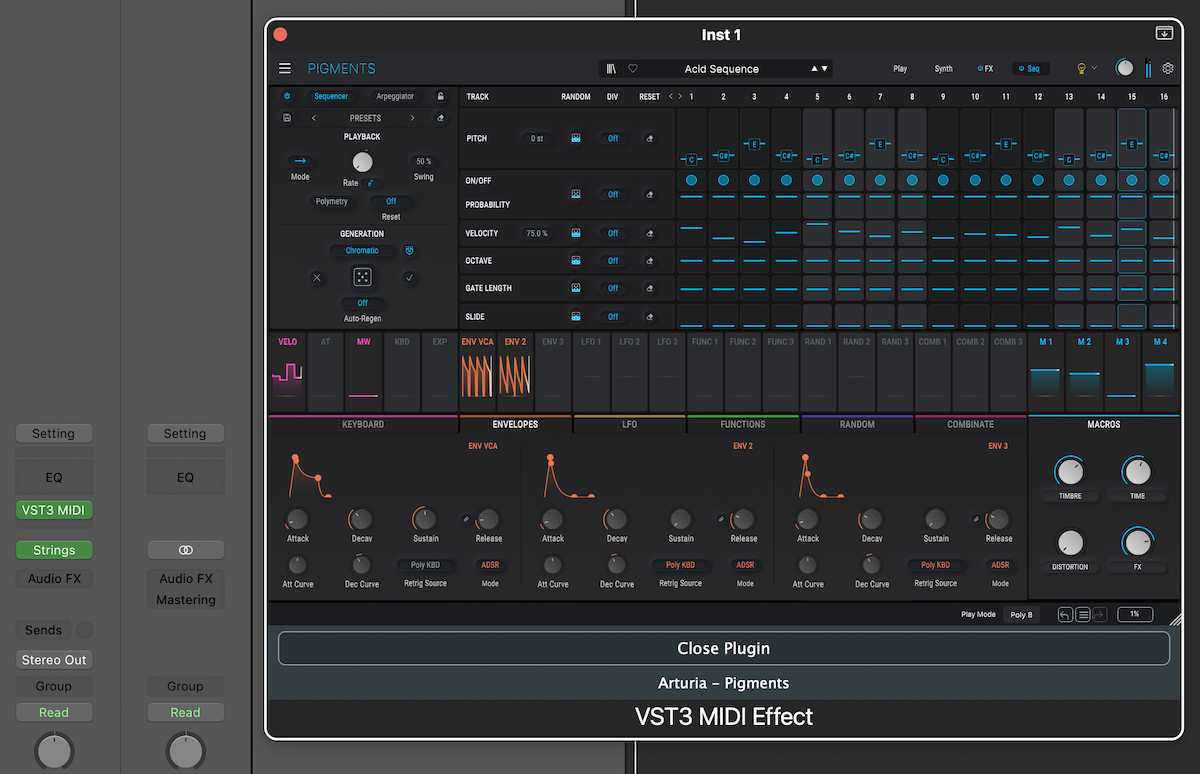The width and height of the screenshot is (1200, 774).
Task: Reset PITCH track with eraser icon
Action: click(650, 139)
